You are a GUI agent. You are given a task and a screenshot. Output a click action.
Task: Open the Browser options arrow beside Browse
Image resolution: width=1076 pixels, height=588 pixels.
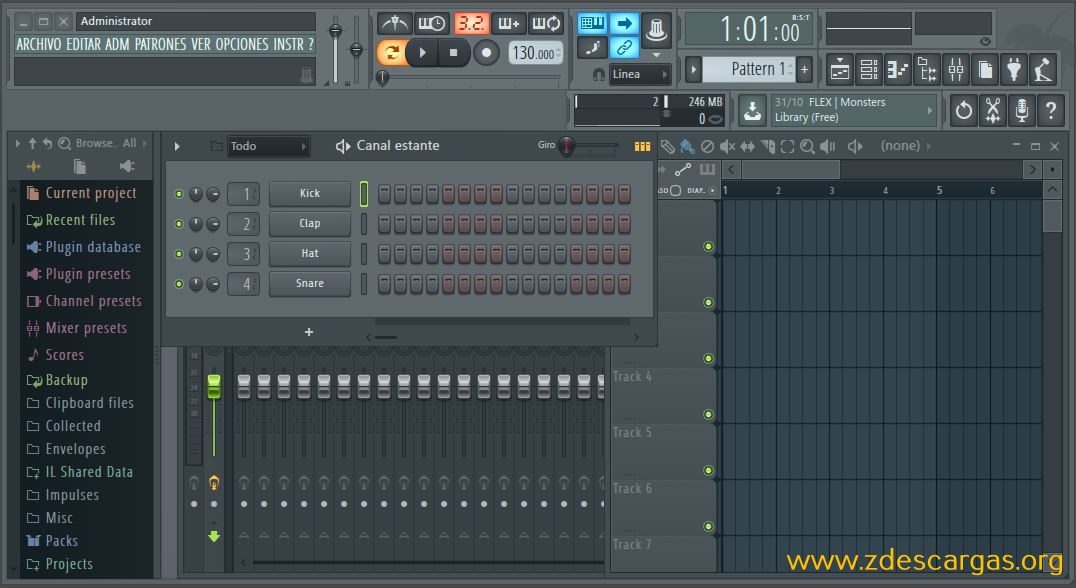(x=17, y=143)
